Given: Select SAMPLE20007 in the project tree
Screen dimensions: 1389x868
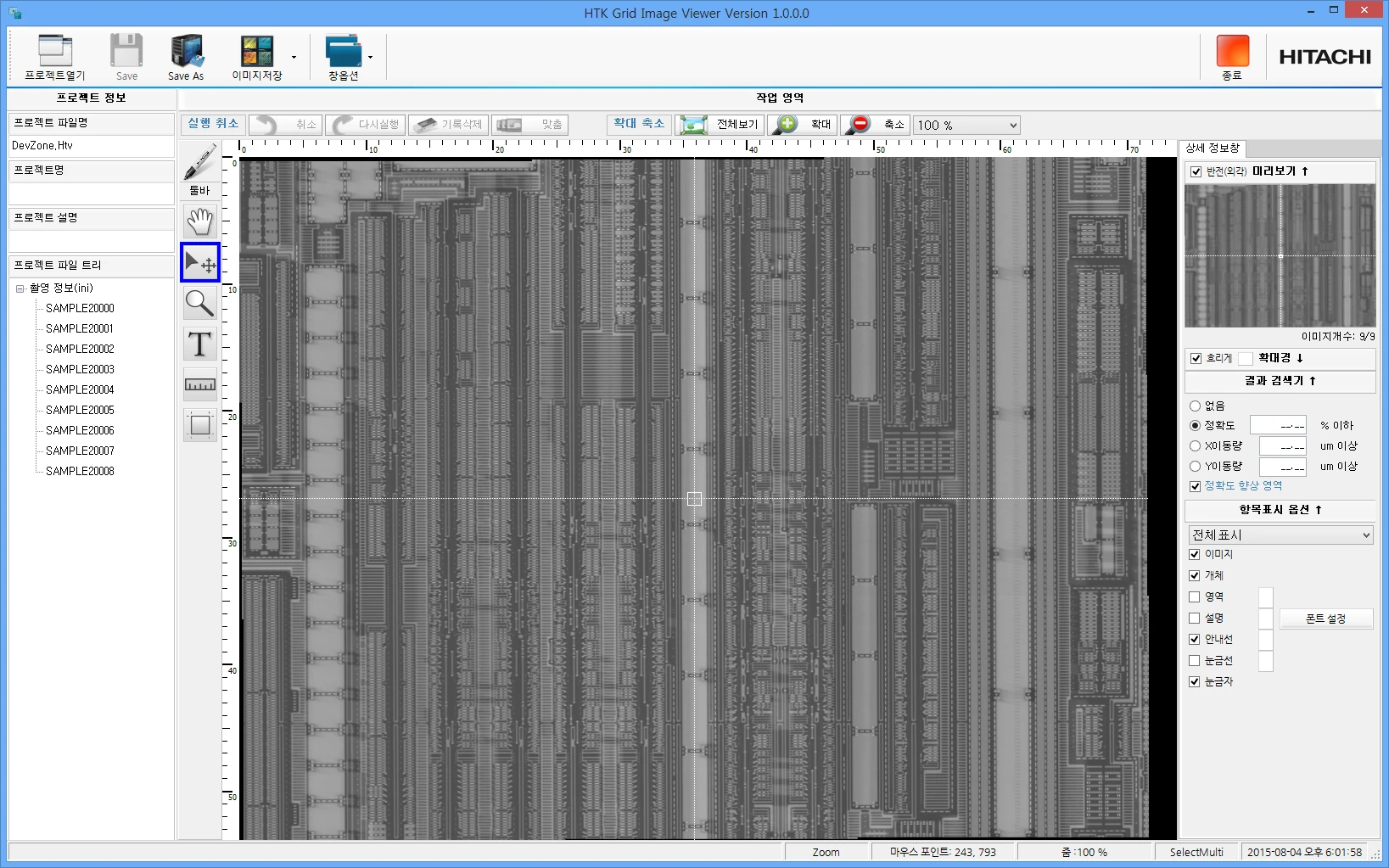Looking at the screenshot, I should point(80,451).
